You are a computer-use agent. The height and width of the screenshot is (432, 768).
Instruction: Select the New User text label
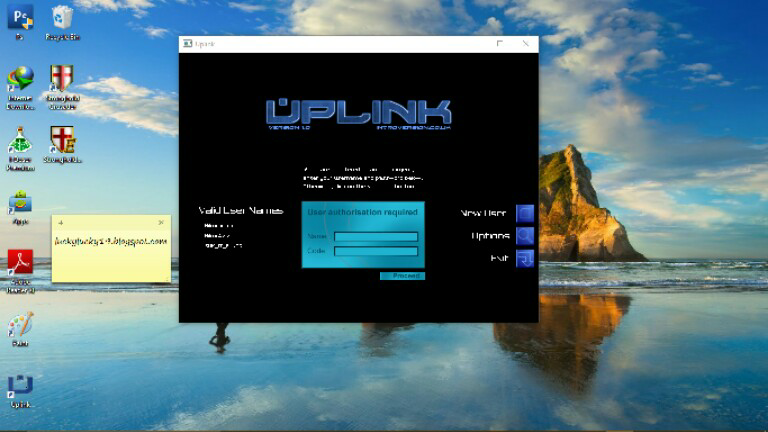[483, 213]
